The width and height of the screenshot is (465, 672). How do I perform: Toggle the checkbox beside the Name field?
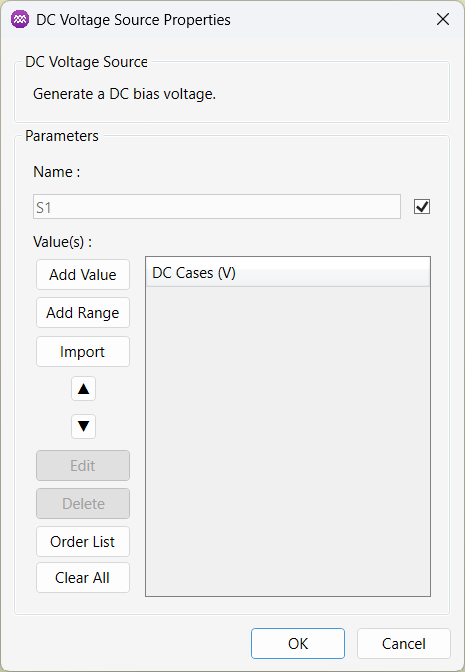422,207
